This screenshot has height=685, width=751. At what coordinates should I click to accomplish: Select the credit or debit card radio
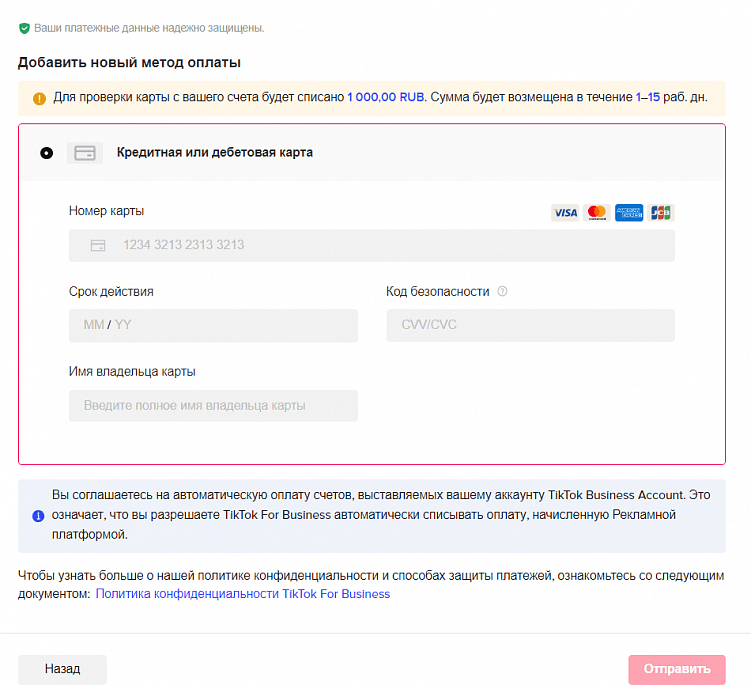46,153
